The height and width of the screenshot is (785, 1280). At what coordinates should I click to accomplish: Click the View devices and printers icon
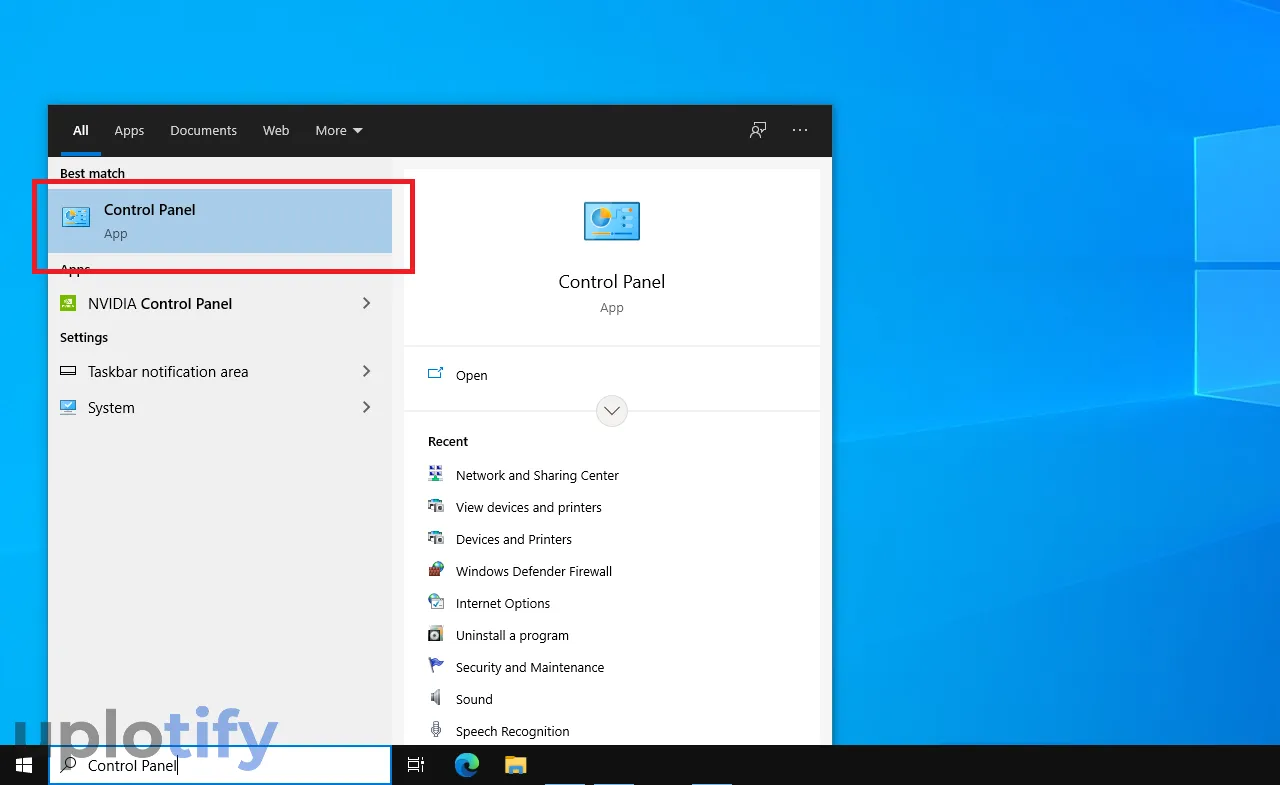pos(436,506)
